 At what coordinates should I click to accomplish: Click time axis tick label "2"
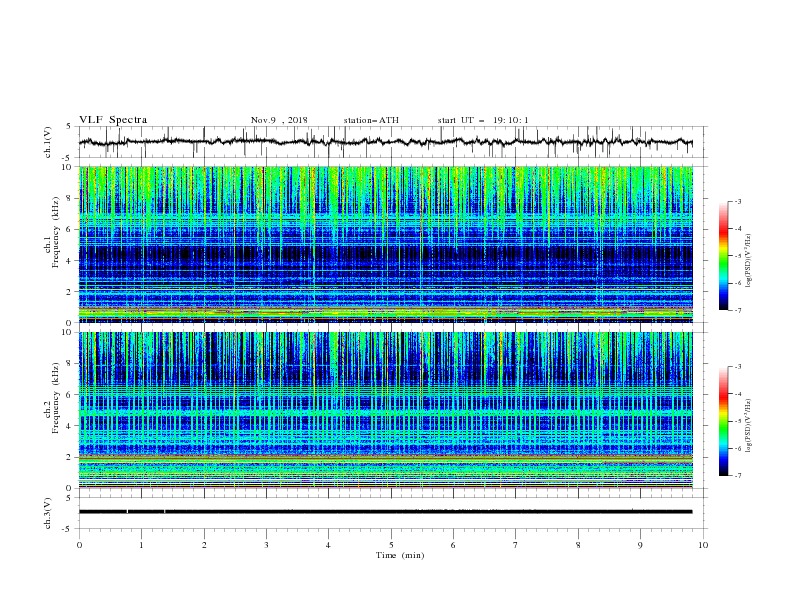204,545
